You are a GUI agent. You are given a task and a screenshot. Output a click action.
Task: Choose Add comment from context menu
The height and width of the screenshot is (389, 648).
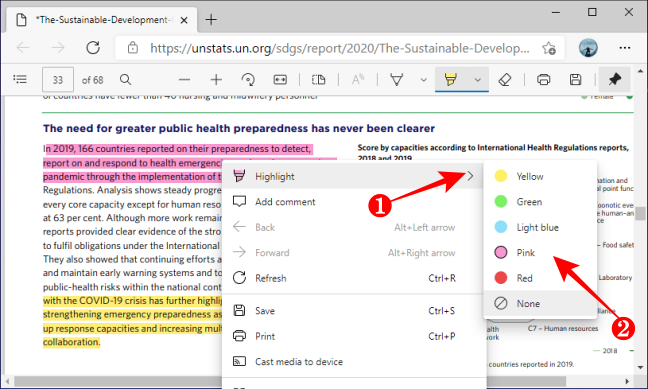(353, 202)
